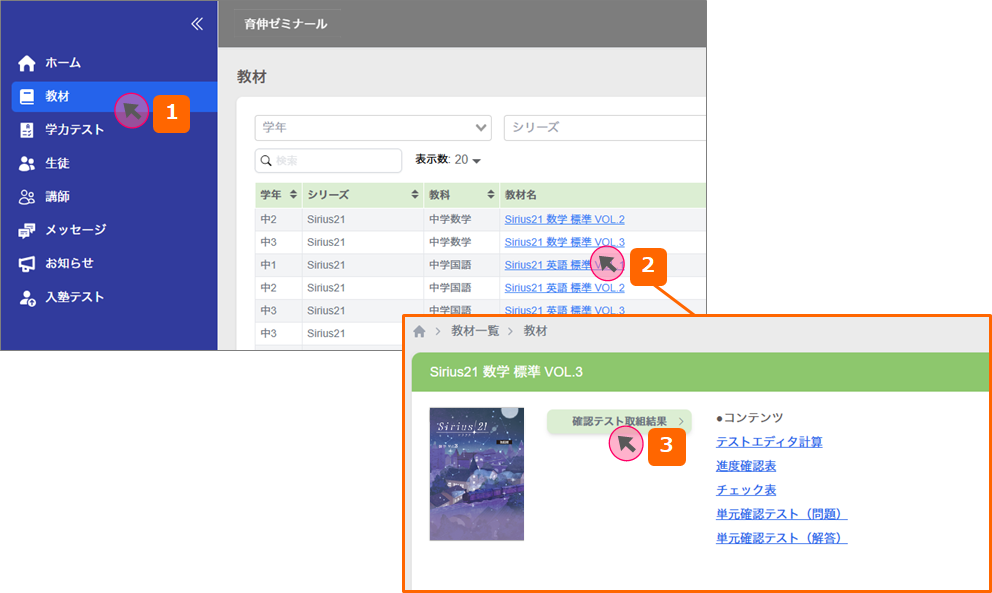This screenshot has height=593, width=992.
Task: Click the 生徒 students icon
Action: click(27, 163)
